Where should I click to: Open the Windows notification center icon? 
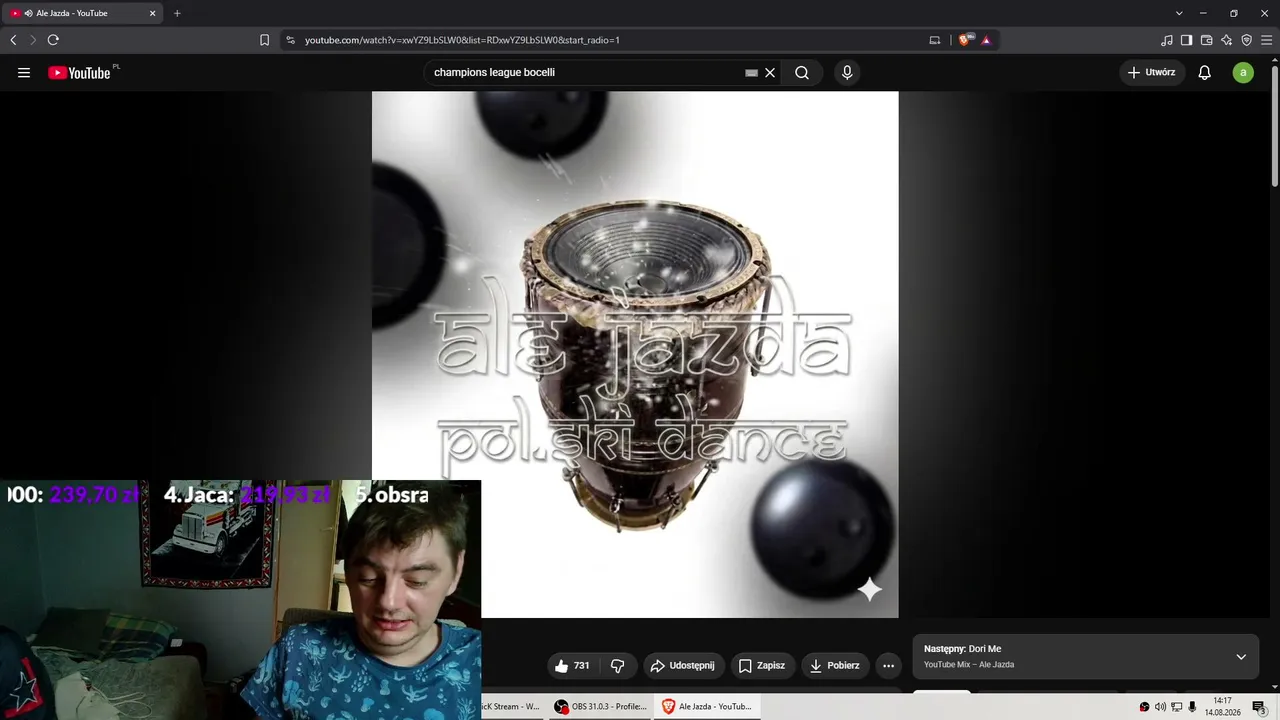point(1260,707)
